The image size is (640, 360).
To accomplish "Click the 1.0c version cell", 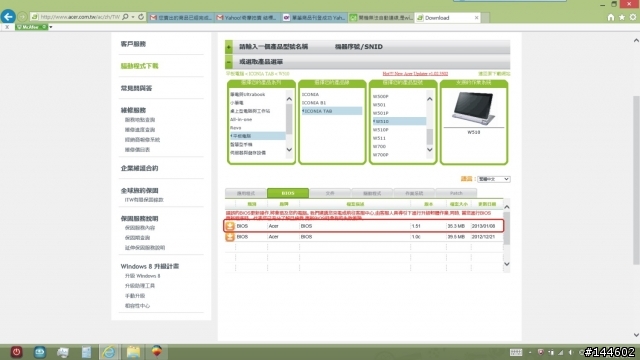I will pyautogui.click(x=416, y=237).
